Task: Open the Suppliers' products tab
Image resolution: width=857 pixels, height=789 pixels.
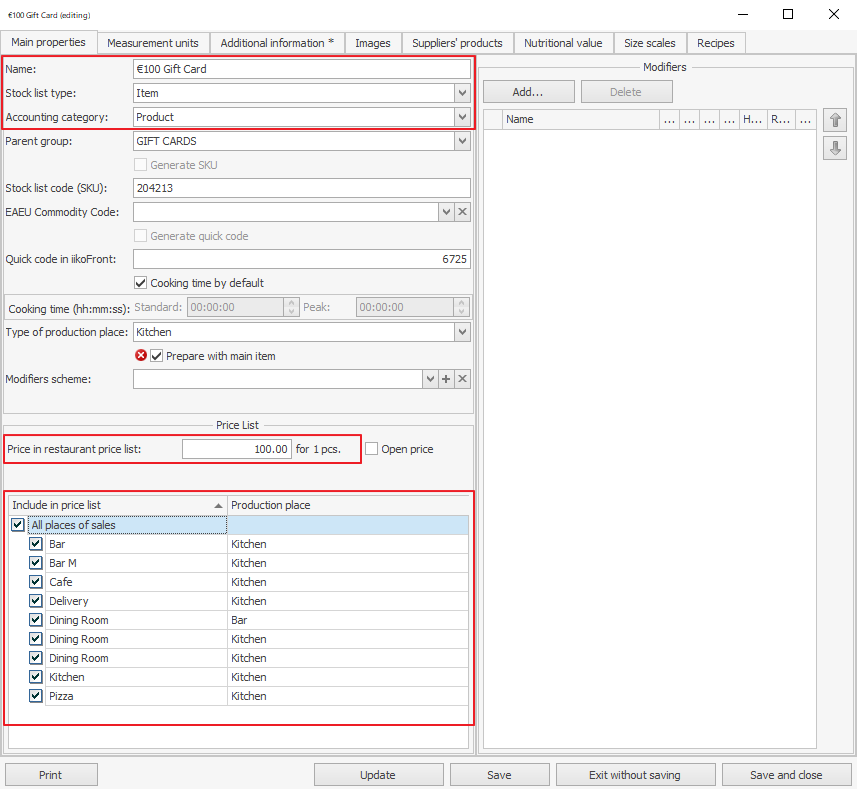Action: tap(459, 43)
